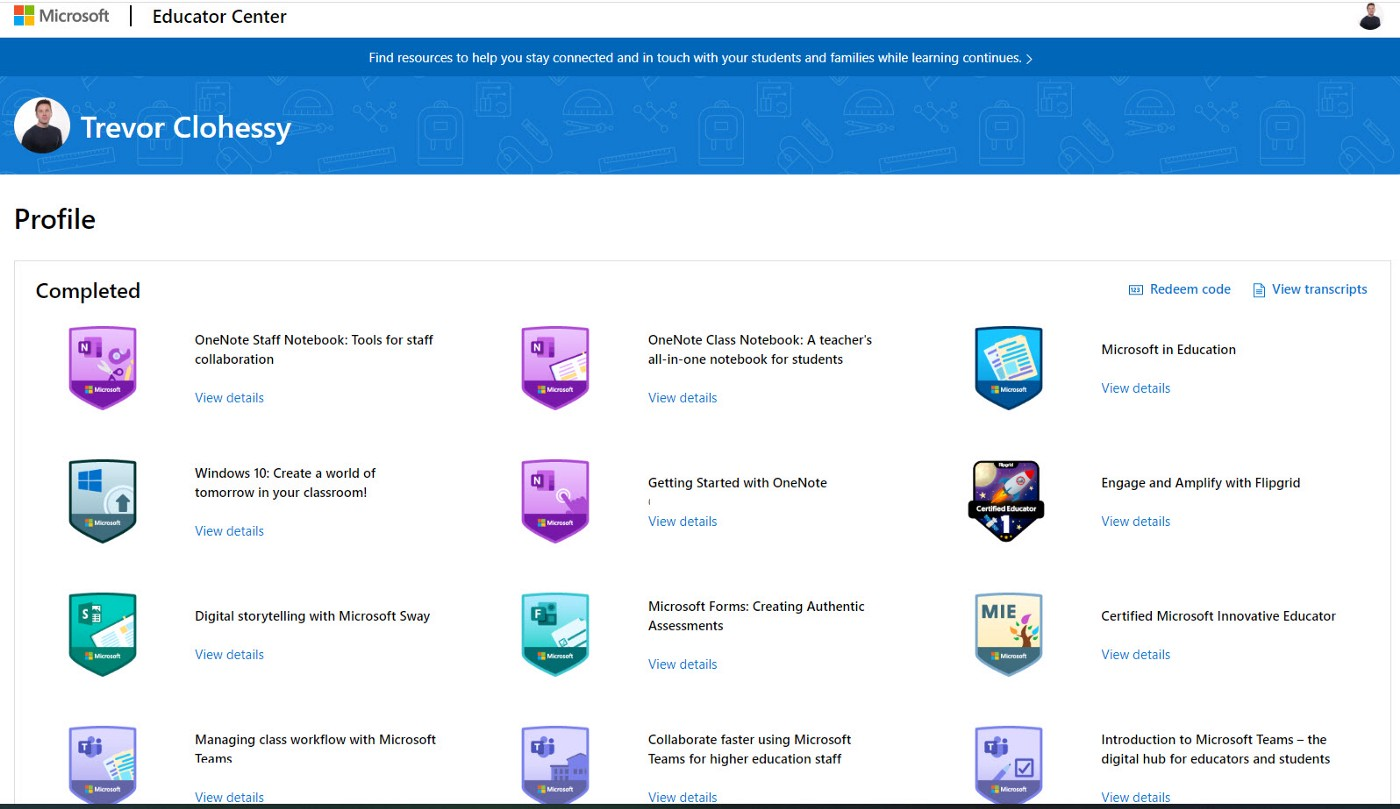Click the Digital storytelling with Sway badge
Image resolution: width=1400 pixels, height=809 pixels.
(x=102, y=634)
